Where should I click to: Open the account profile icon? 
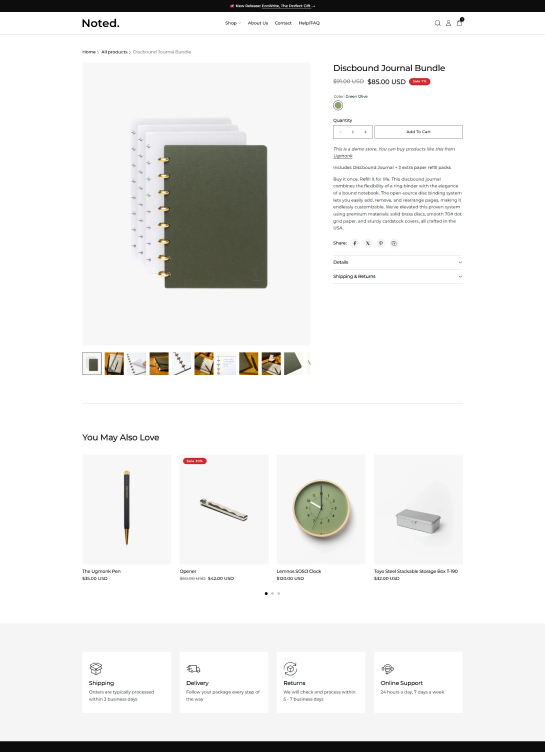point(448,23)
